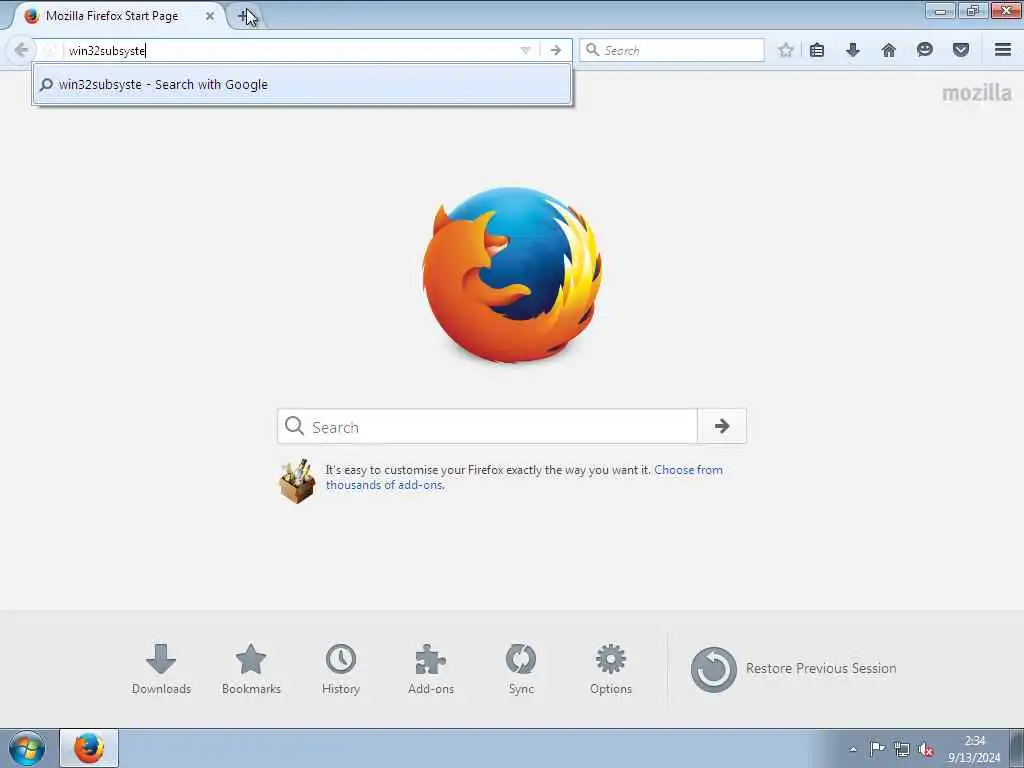
Task: Open Bookmarks from bottom launcher
Action: pyautogui.click(x=251, y=669)
